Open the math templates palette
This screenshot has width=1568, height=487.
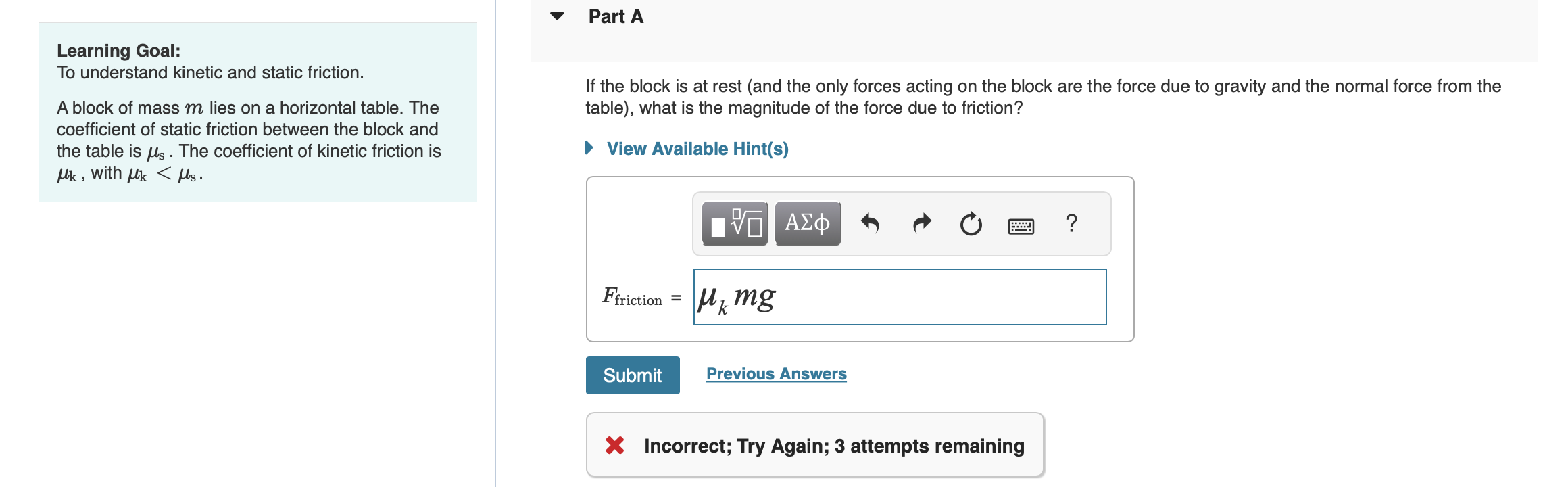pyautogui.click(x=735, y=223)
